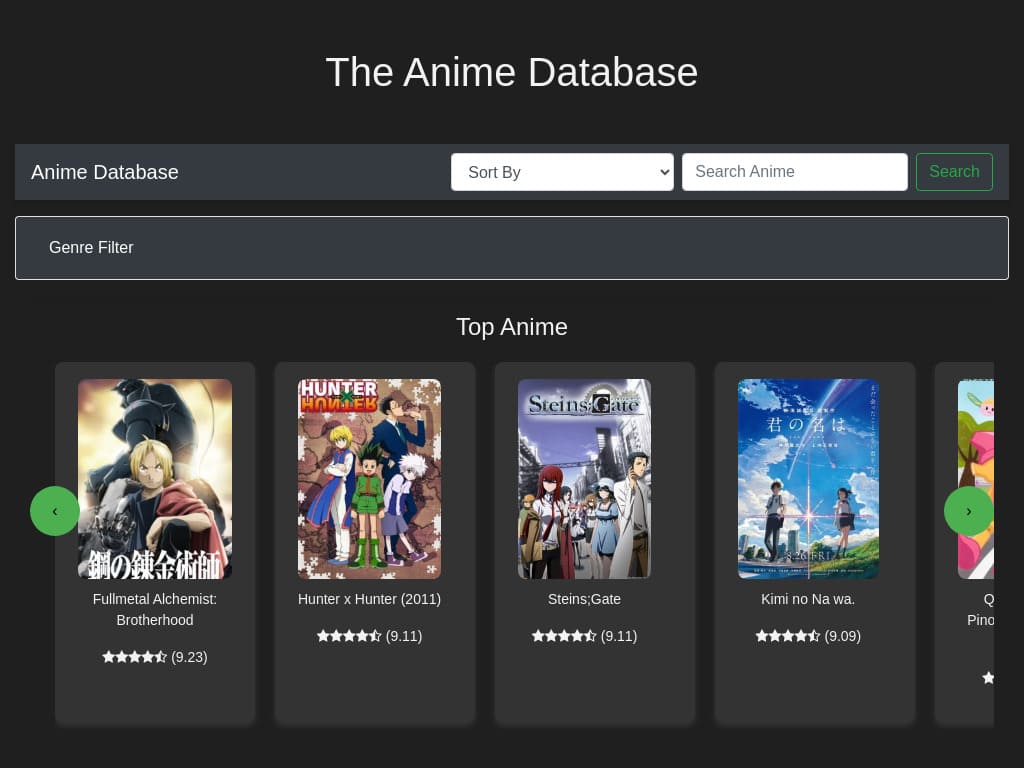
Task: Click the Anime Database header label
Action: [x=104, y=172]
